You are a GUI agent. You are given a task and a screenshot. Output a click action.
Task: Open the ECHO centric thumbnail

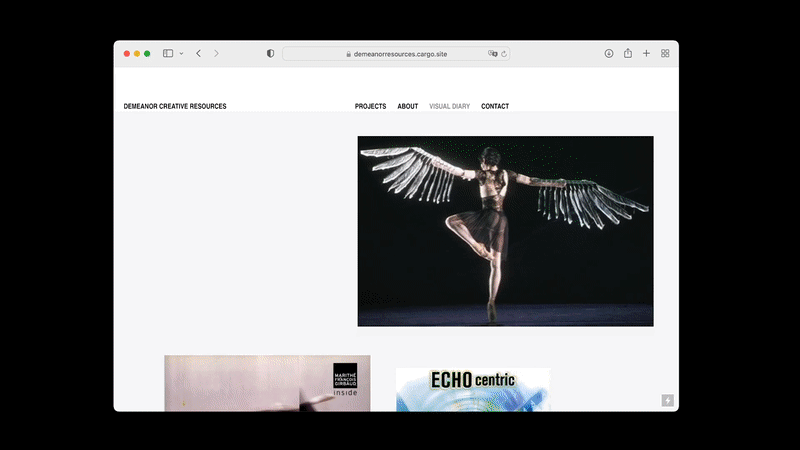(x=472, y=390)
